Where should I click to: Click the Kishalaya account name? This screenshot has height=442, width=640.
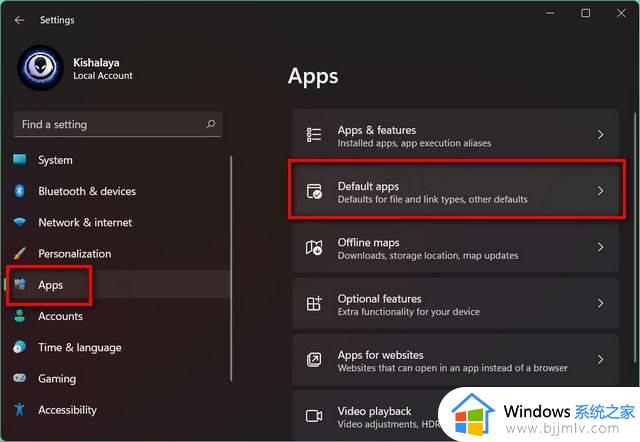point(96,62)
